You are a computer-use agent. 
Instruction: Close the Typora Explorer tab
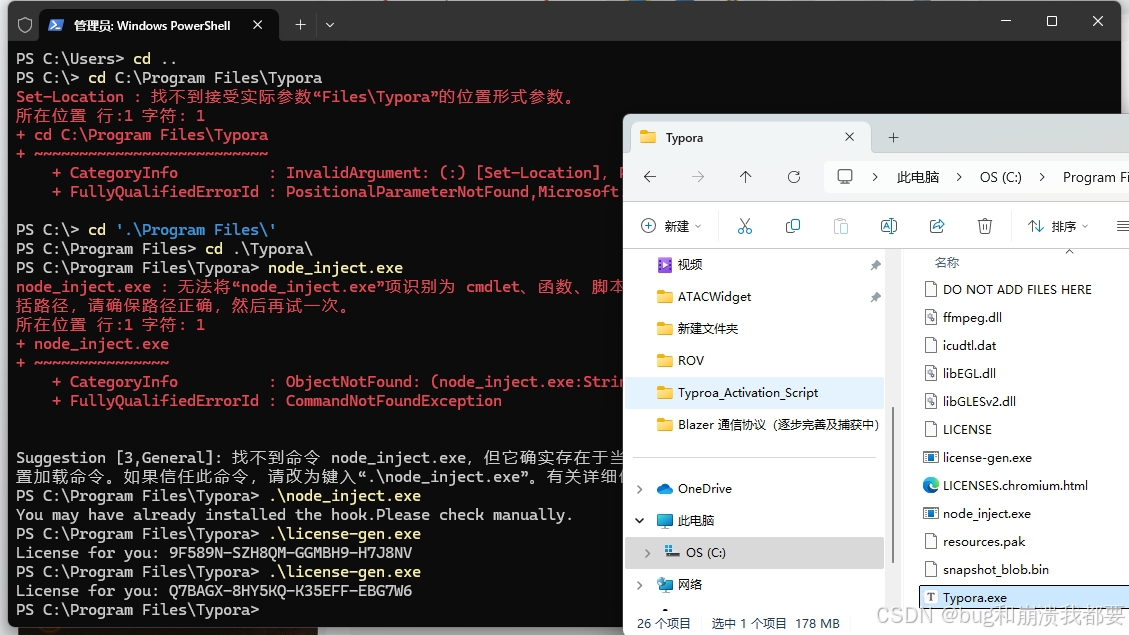coord(850,137)
